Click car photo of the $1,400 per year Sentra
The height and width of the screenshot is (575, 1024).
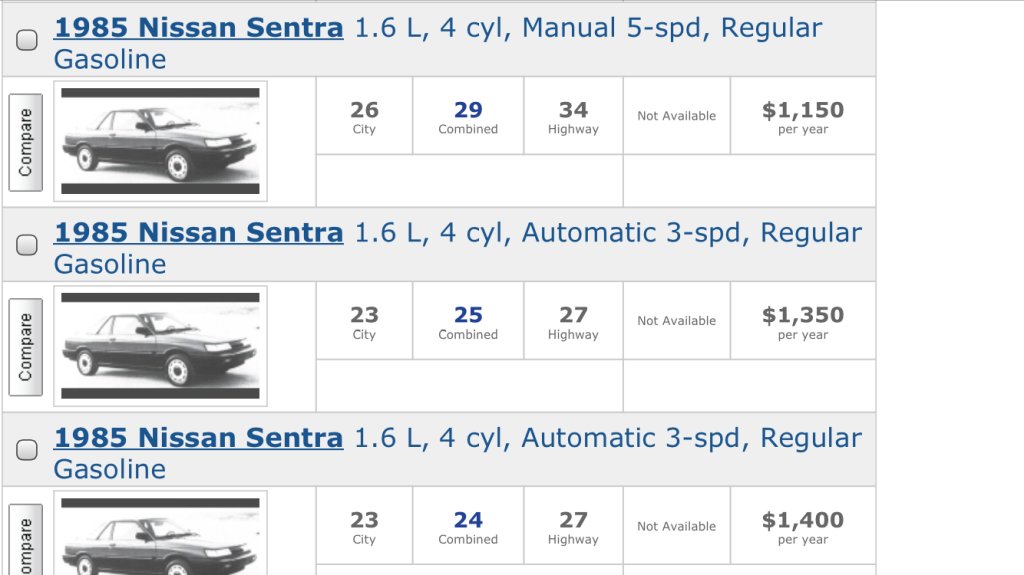tap(161, 533)
